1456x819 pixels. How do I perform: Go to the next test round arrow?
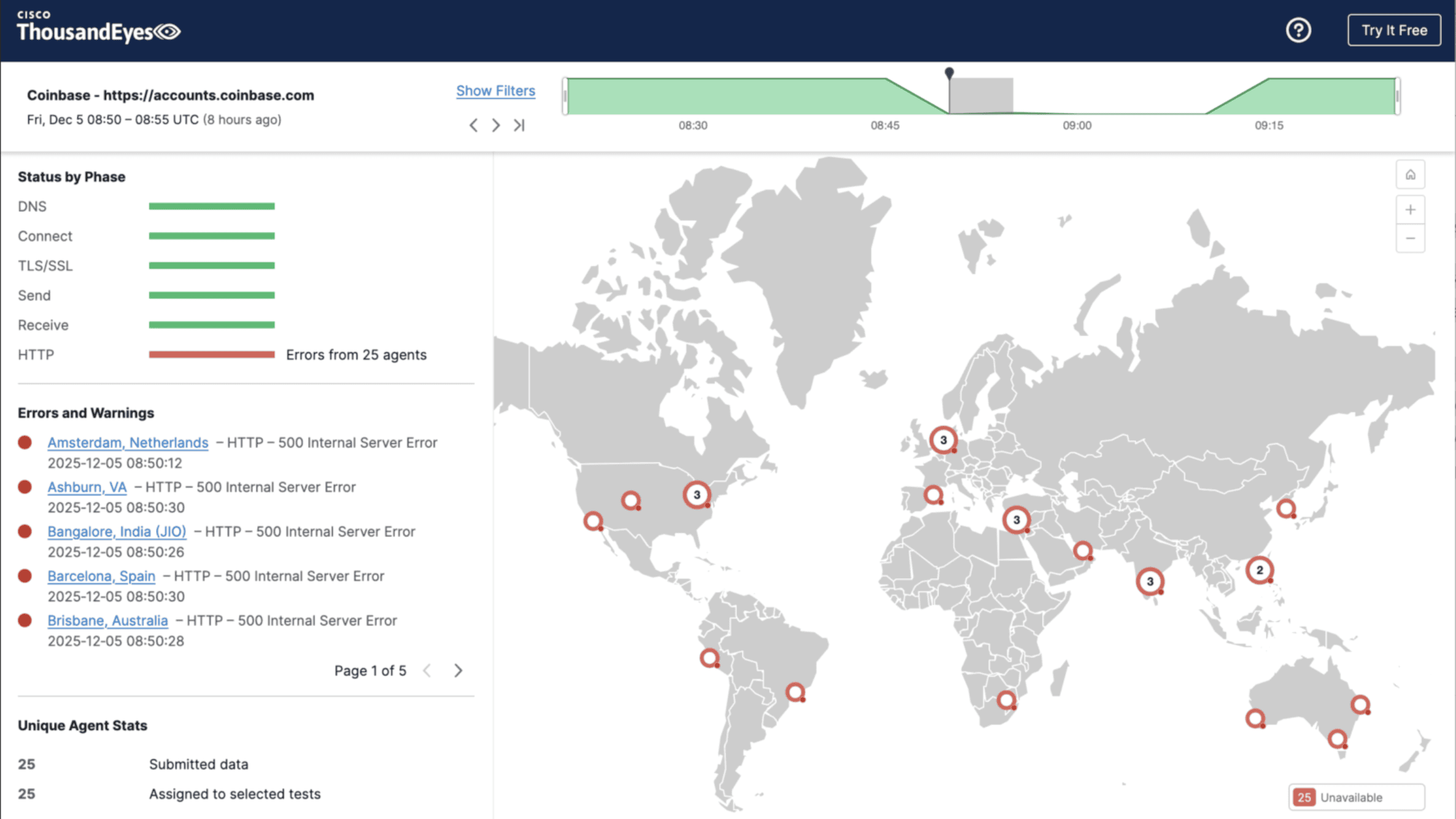click(496, 125)
